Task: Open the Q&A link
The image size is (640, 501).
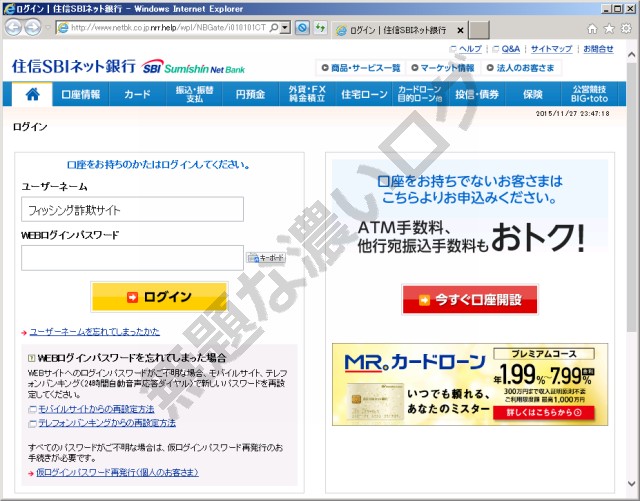Action: pos(511,49)
